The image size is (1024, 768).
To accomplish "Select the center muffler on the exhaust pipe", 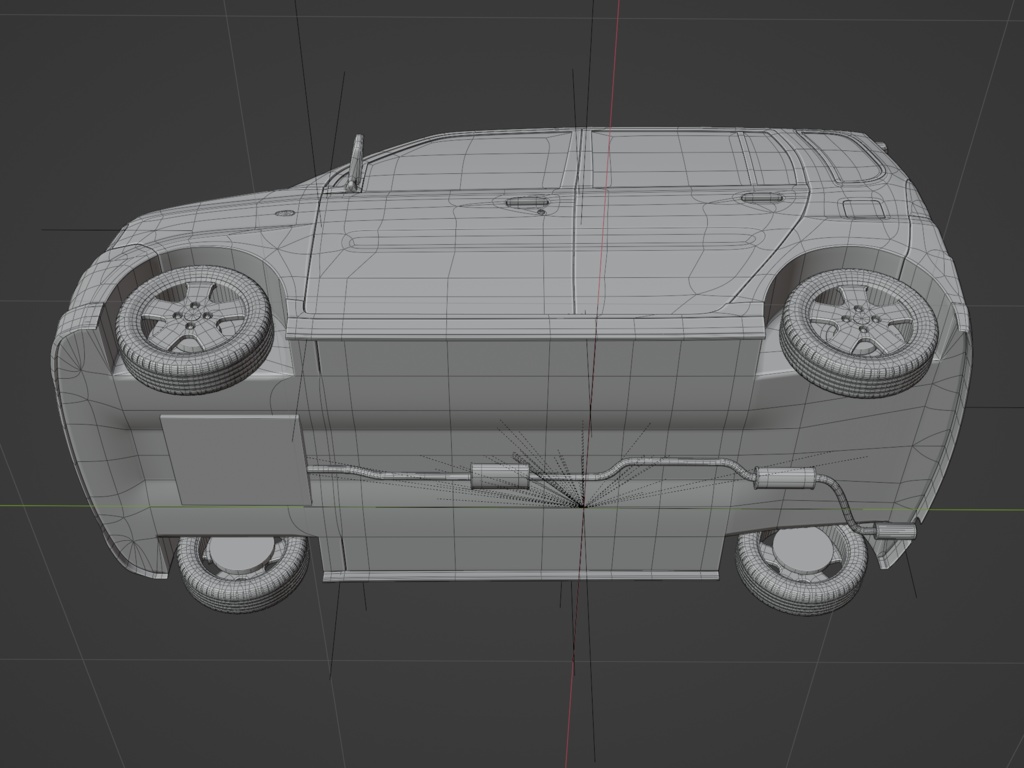I will [x=500, y=476].
